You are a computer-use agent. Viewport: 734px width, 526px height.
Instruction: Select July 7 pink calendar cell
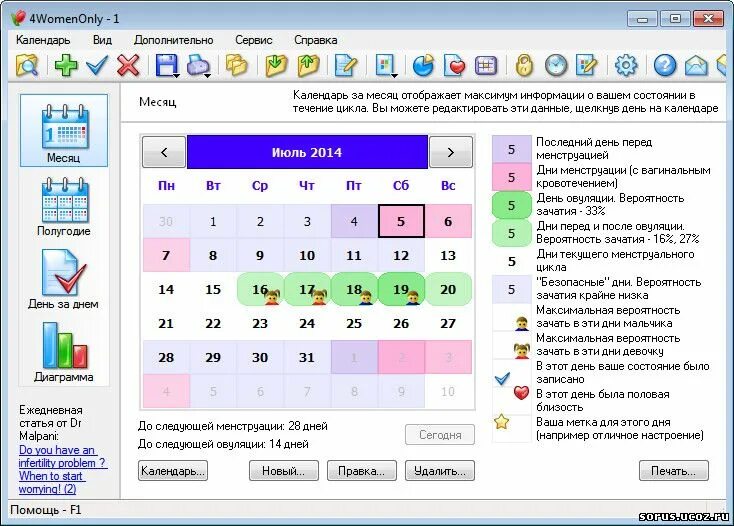tap(166, 256)
